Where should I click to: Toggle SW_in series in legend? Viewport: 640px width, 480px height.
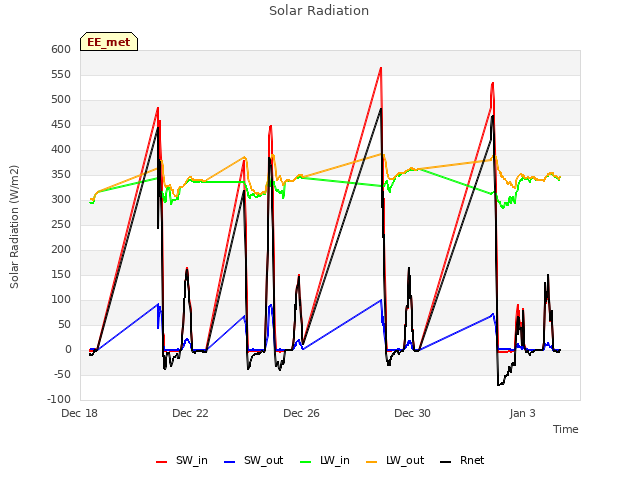182,460
